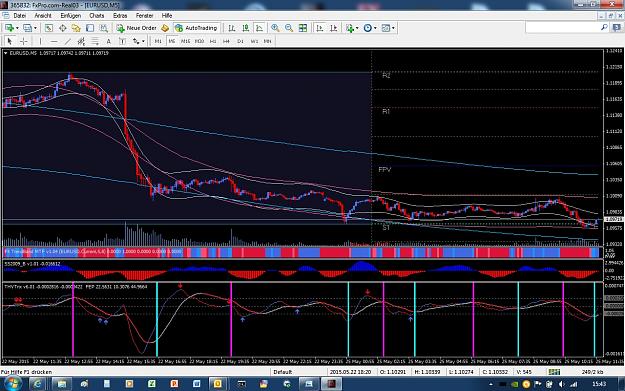Viewport: 625px width, 391px height.
Task: Open the Charts menu
Action: 96,16
